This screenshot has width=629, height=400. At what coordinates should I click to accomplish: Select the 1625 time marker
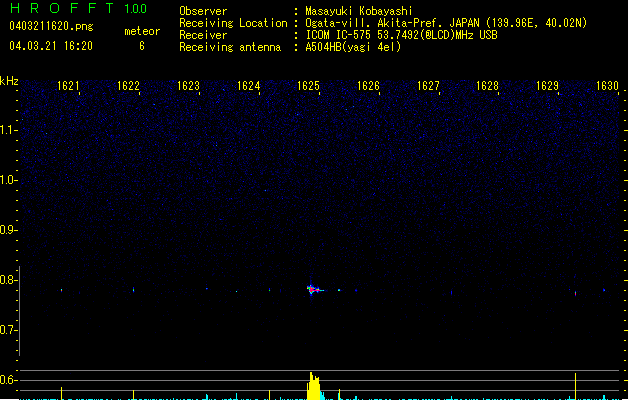tap(308, 87)
